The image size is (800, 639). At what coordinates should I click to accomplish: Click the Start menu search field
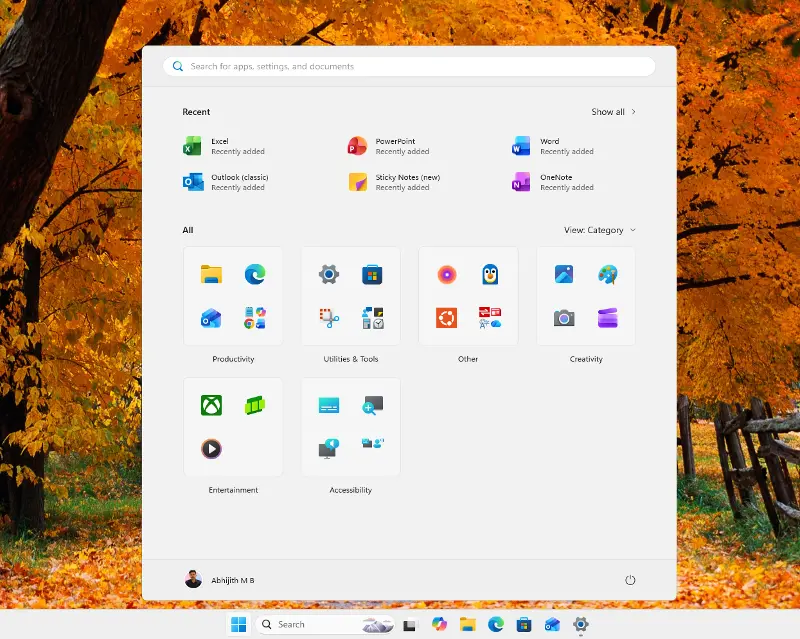409,66
